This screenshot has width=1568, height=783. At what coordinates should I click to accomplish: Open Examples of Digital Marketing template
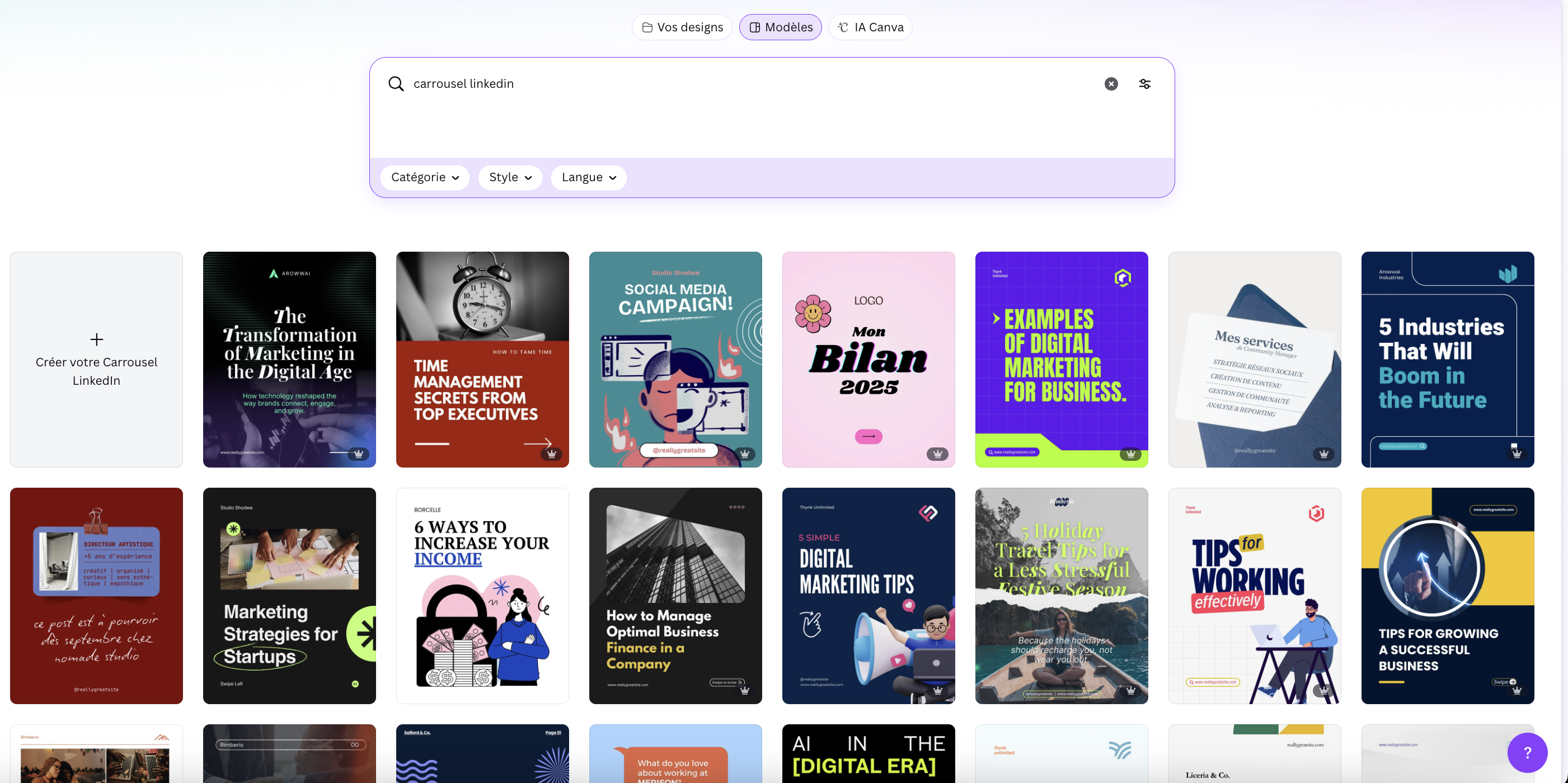1061,360
